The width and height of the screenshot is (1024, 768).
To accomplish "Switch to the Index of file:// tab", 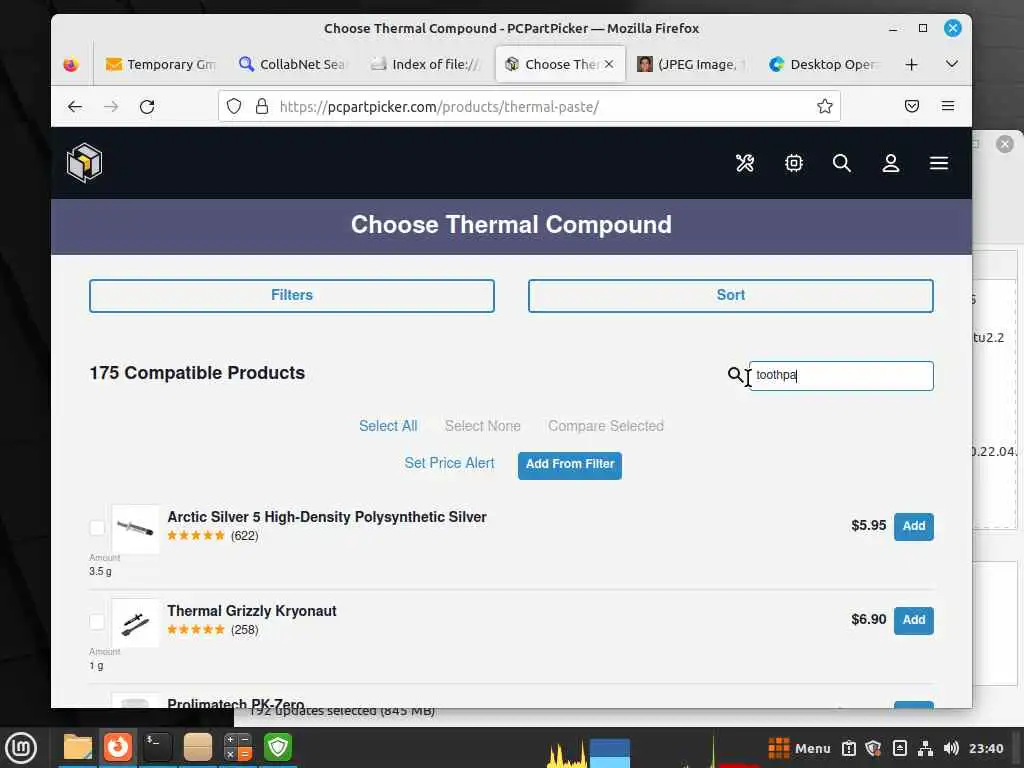I will (426, 64).
